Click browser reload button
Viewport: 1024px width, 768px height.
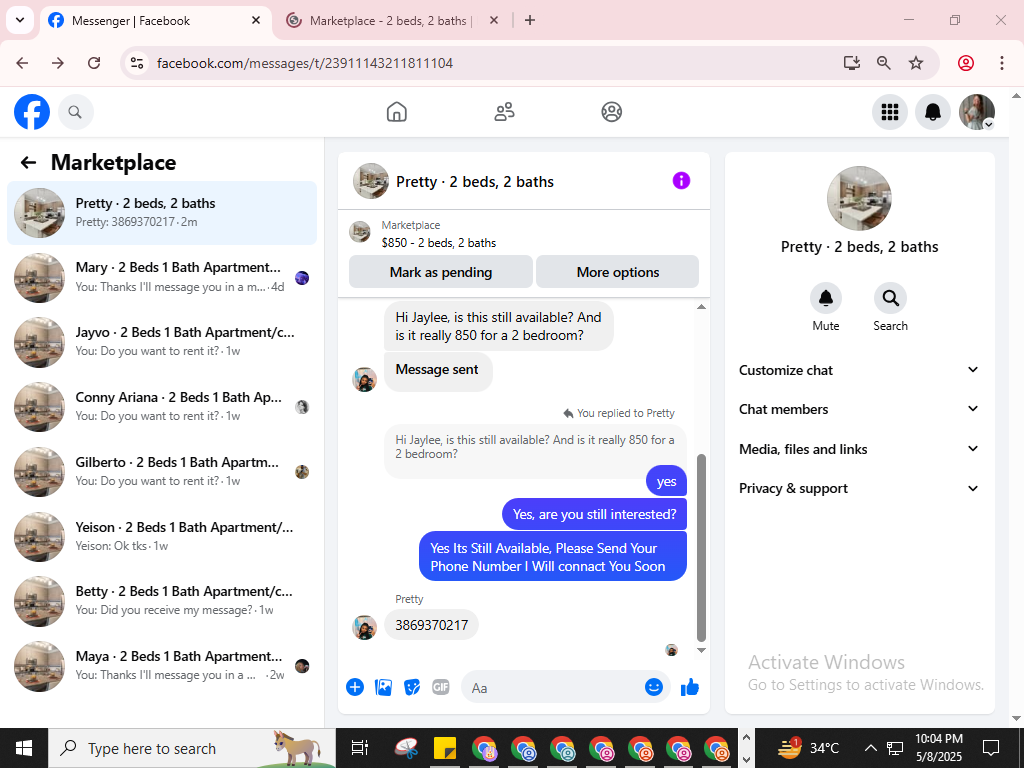tap(94, 63)
